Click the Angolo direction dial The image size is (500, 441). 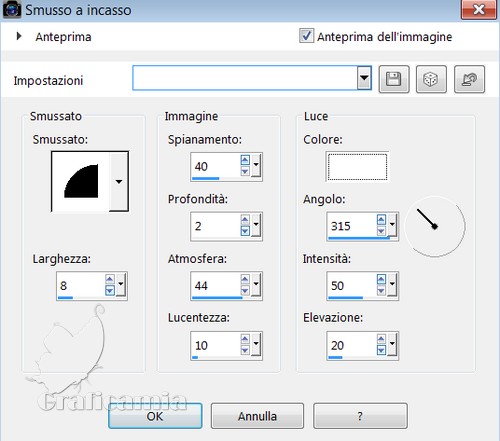pos(435,226)
